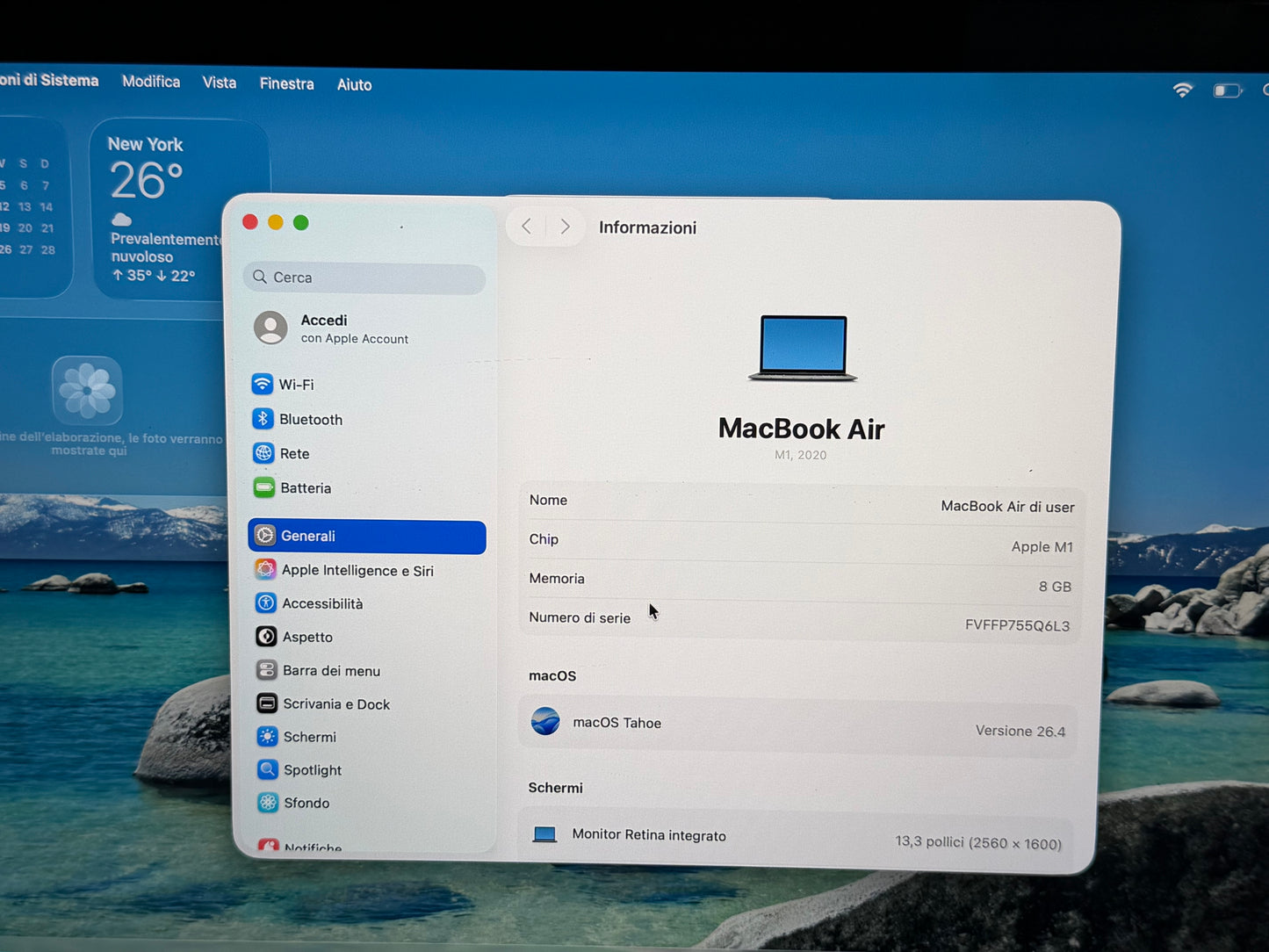Screen dimensions: 1269x952
Task: Open the Finestra menu
Action: [287, 83]
